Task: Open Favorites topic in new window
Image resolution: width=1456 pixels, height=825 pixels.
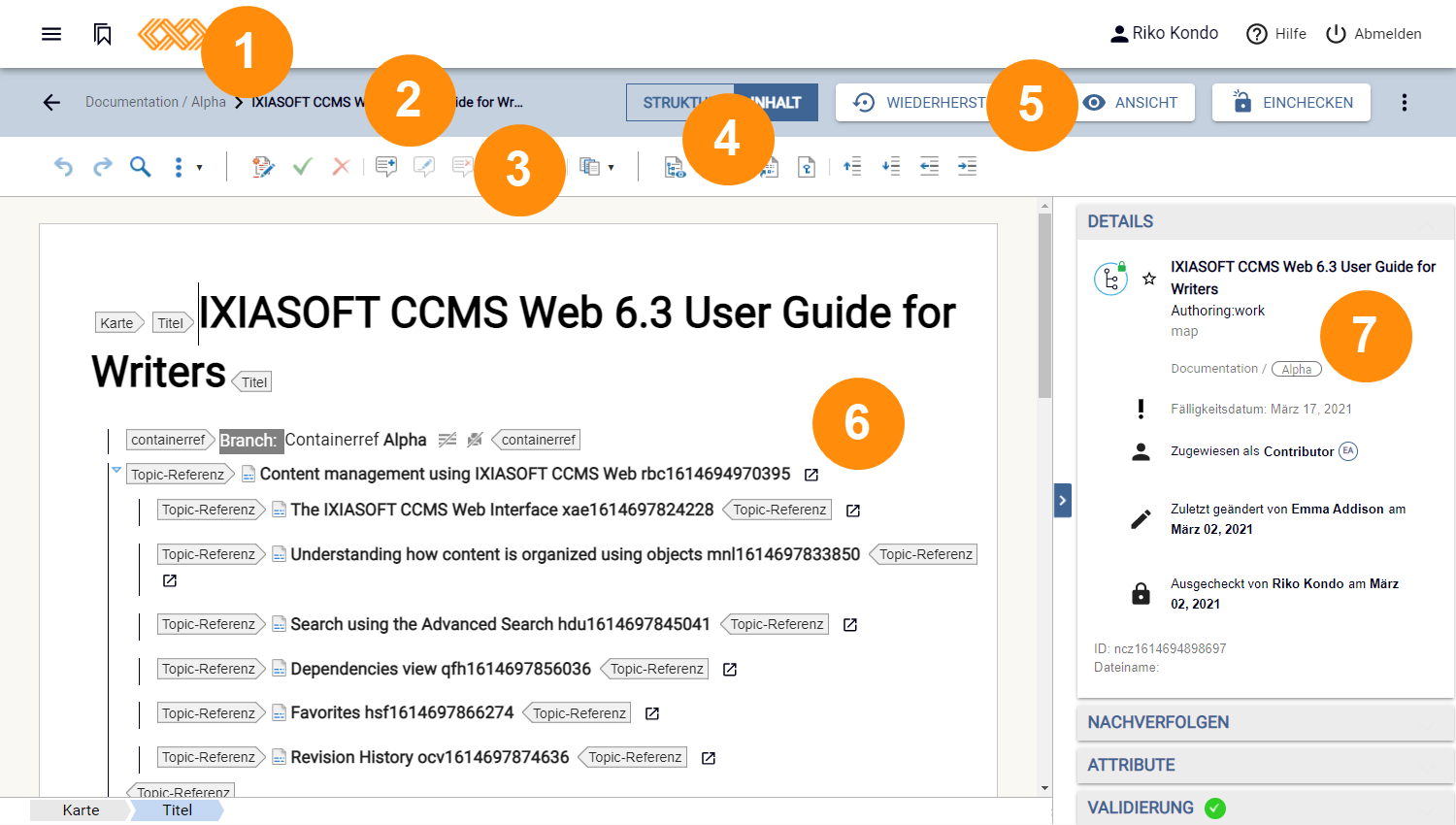Action: [652, 713]
